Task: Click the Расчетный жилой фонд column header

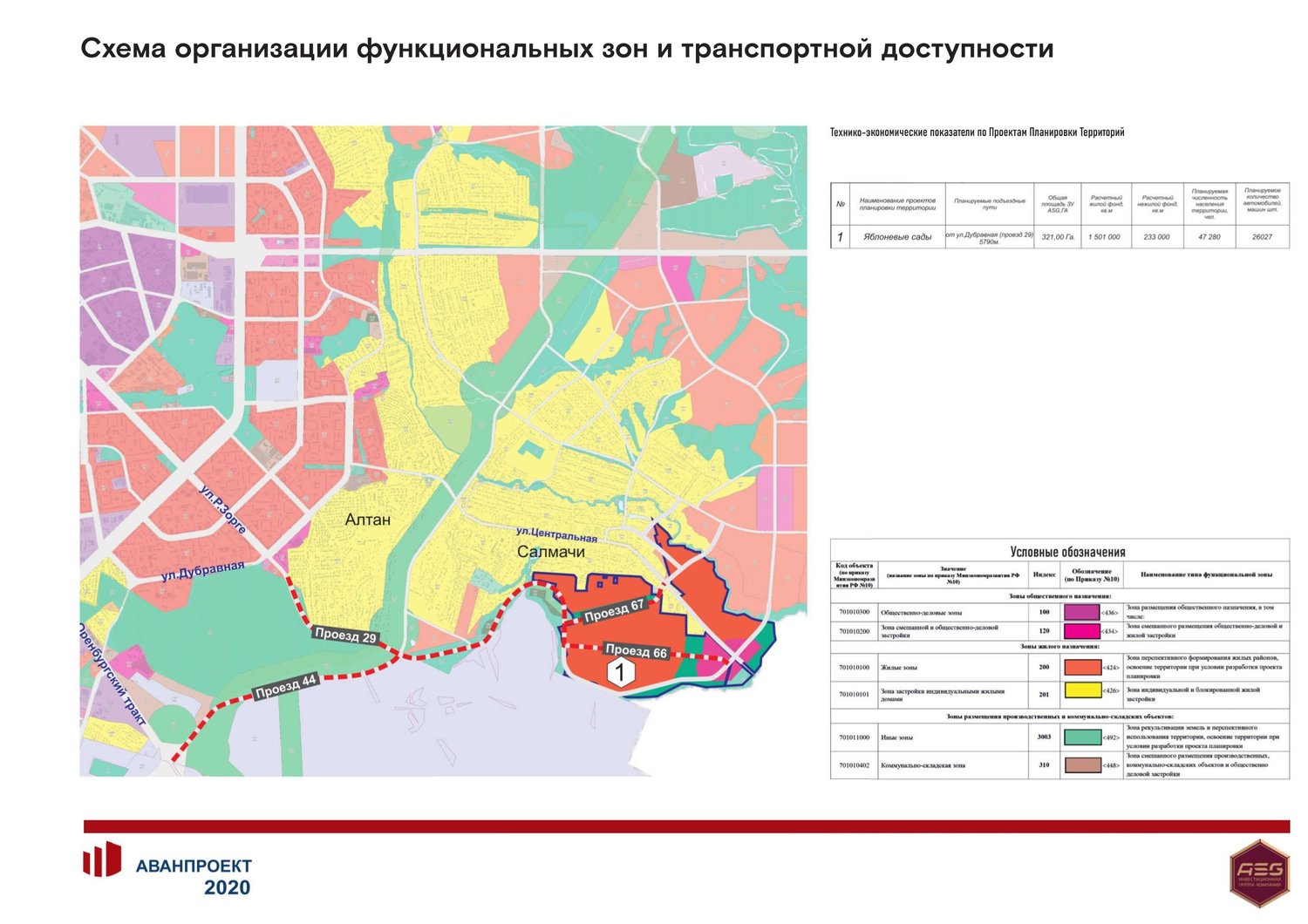Action: [x=1106, y=203]
